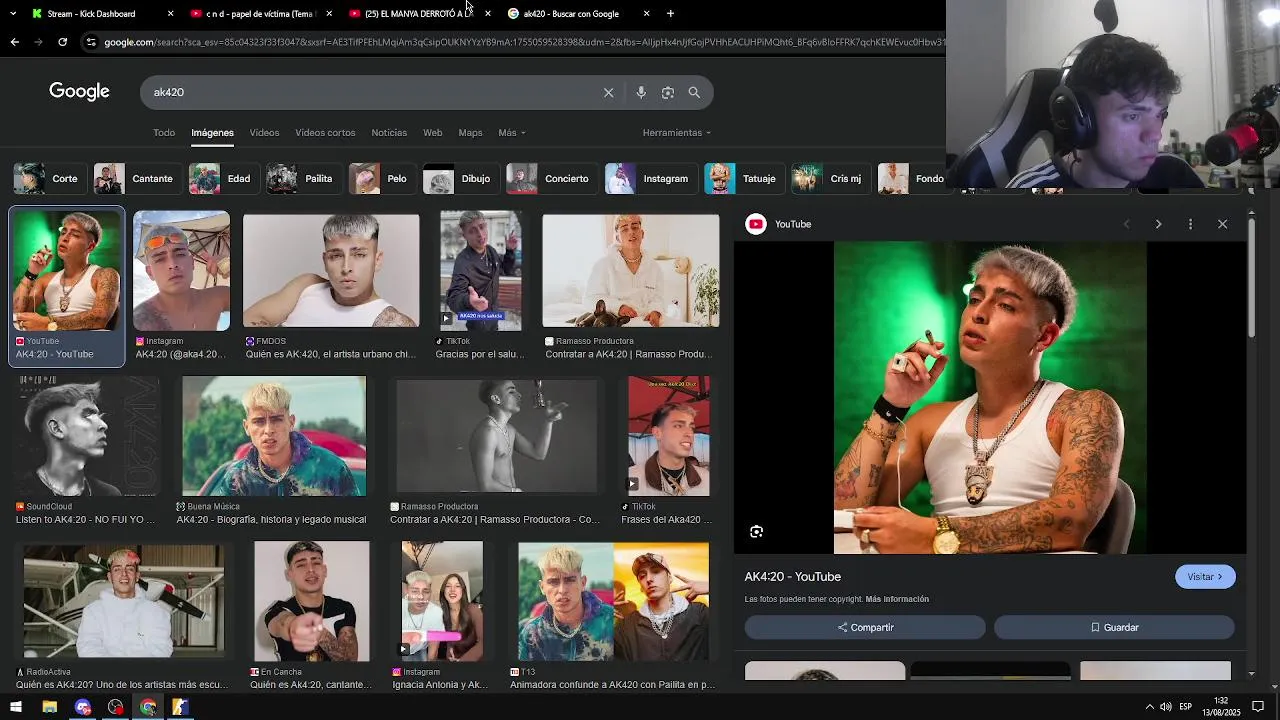Clear the search box with the X icon
This screenshot has width=1280, height=720.
tap(608, 92)
